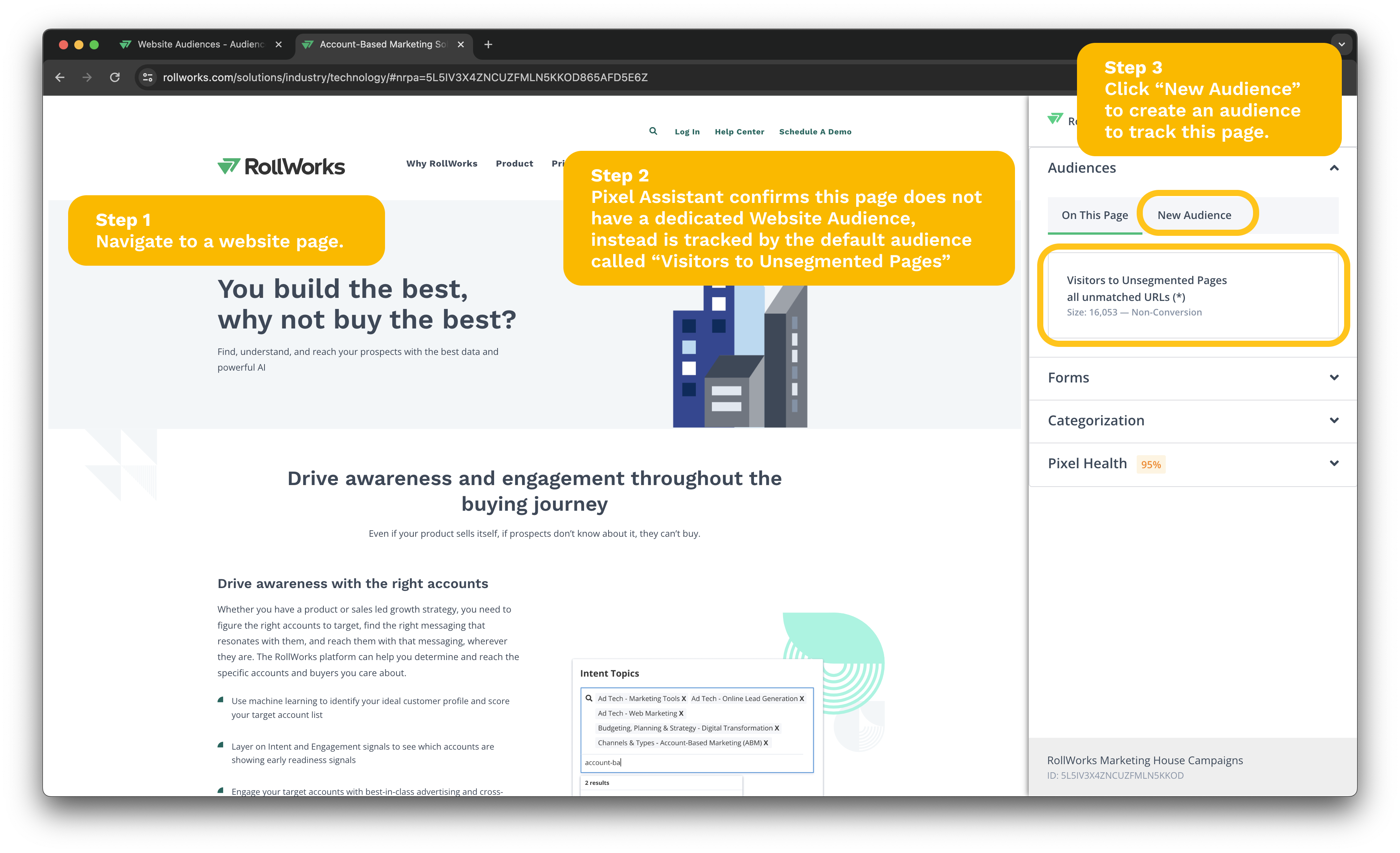Click the page reload icon

click(115, 77)
